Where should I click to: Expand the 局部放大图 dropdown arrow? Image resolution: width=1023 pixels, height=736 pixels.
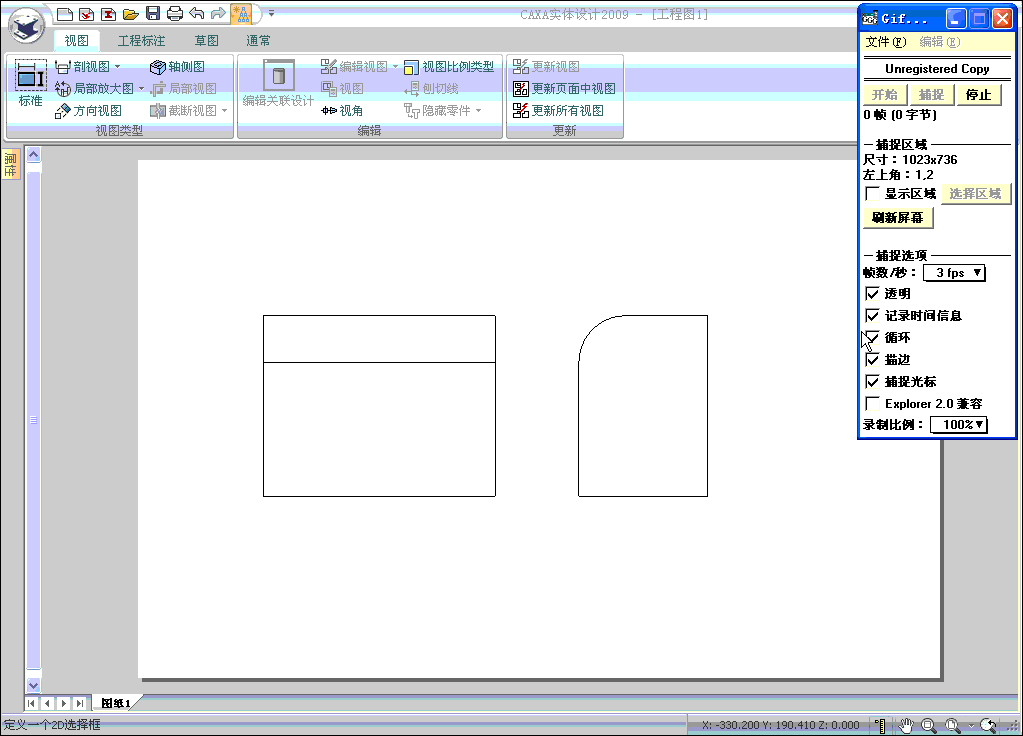(142, 88)
